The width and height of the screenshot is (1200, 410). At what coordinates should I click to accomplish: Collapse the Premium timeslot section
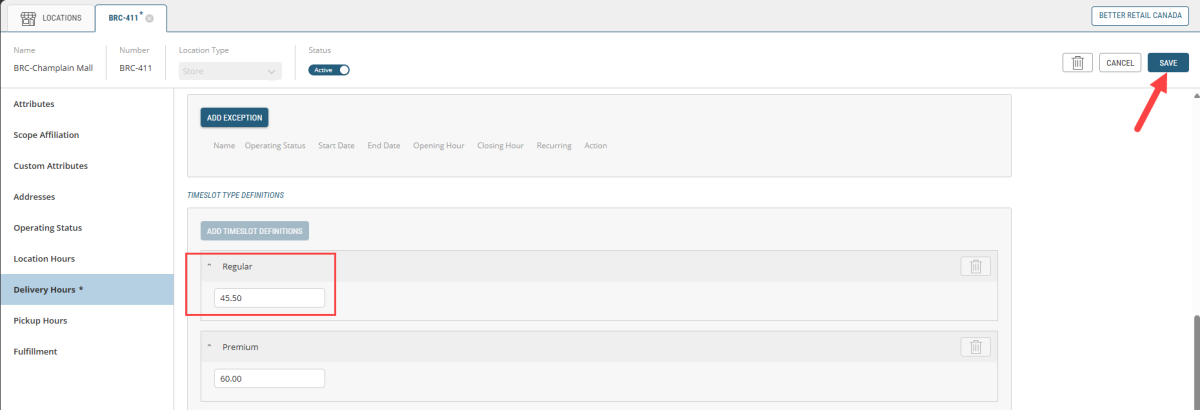(210, 347)
